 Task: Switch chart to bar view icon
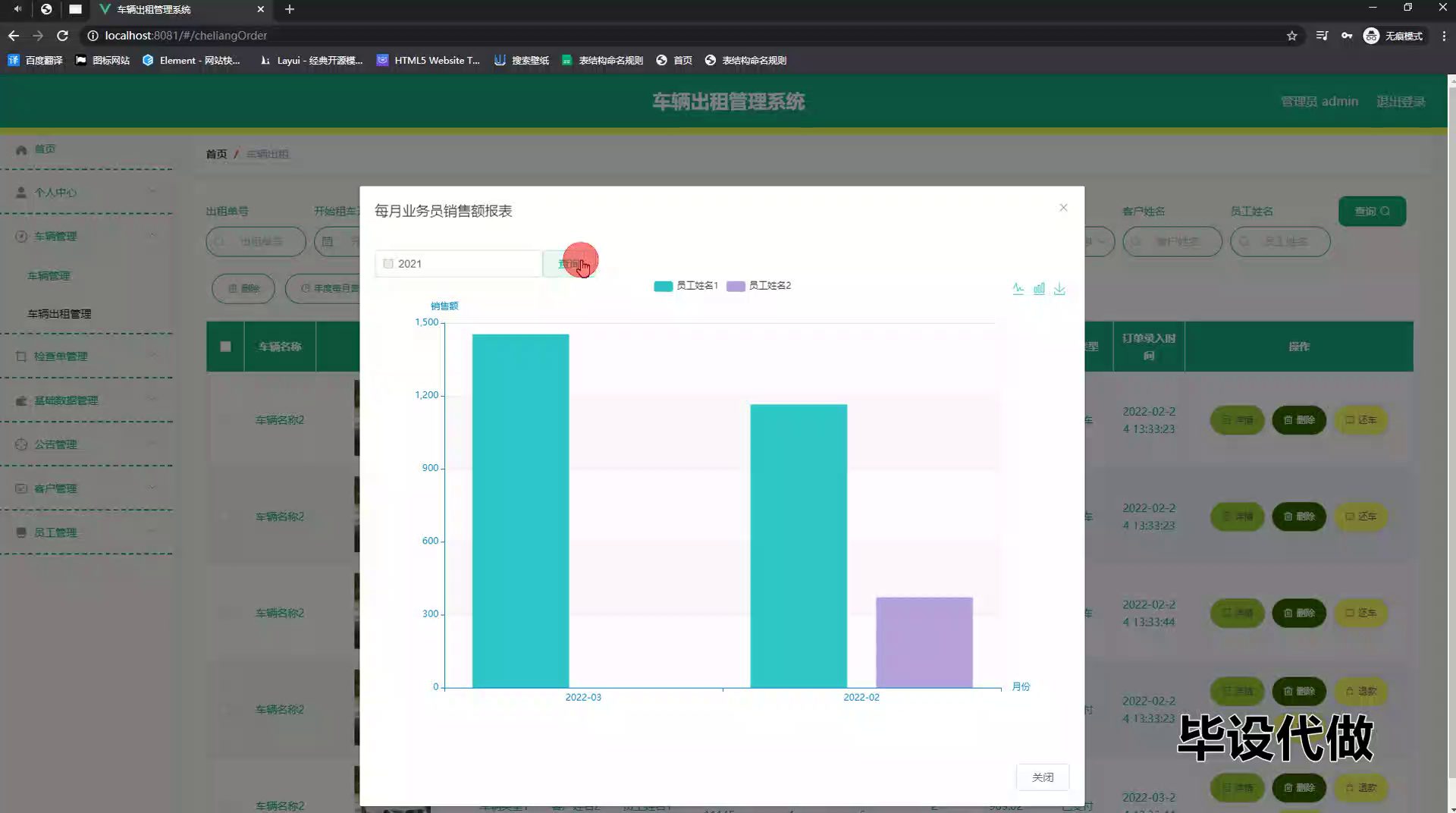(x=1039, y=289)
